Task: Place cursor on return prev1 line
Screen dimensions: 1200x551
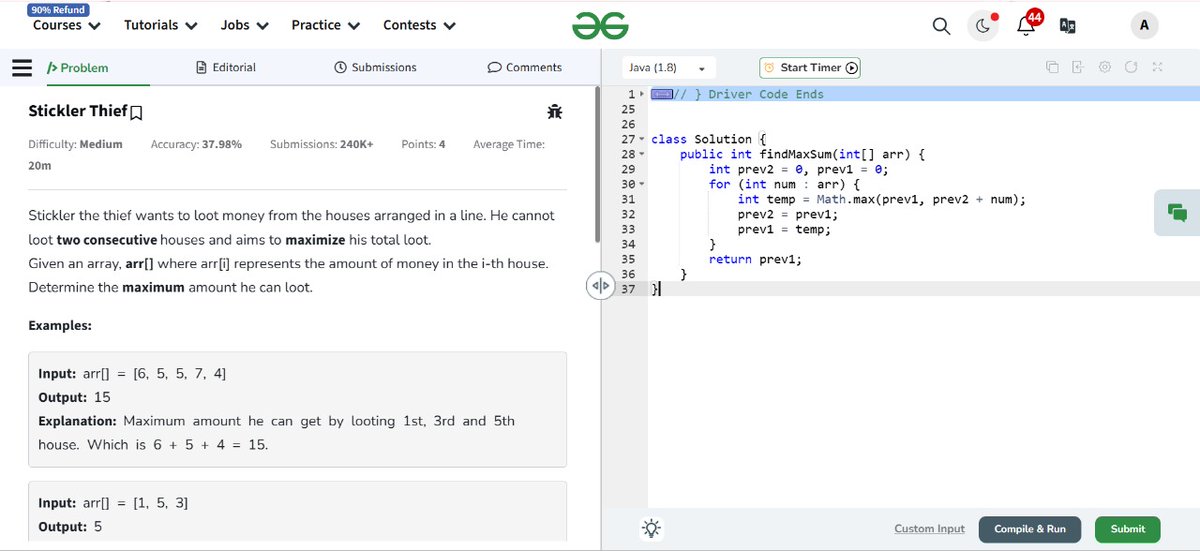Action: [755, 259]
